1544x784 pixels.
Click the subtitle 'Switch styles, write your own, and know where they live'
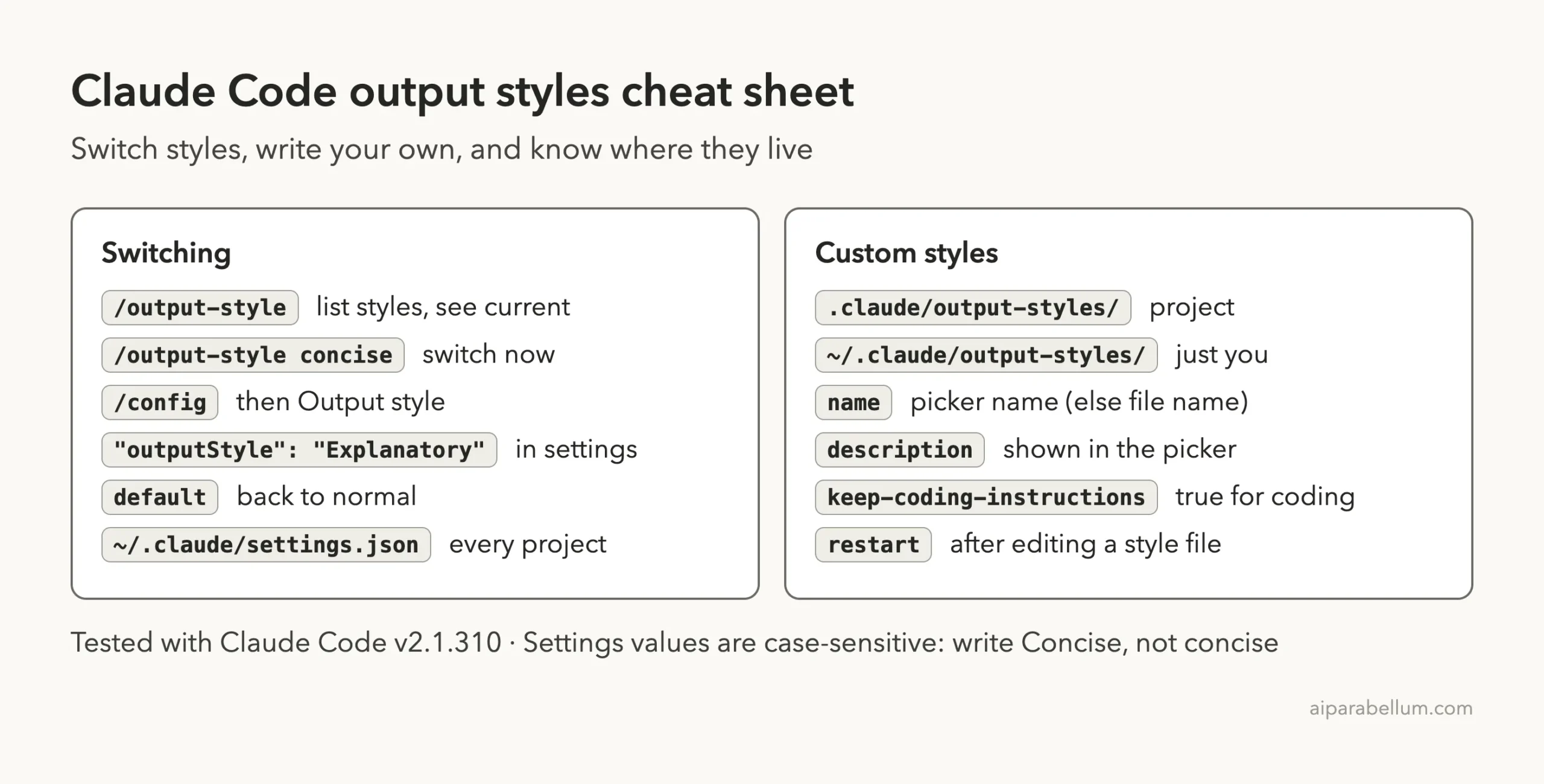click(441, 149)
